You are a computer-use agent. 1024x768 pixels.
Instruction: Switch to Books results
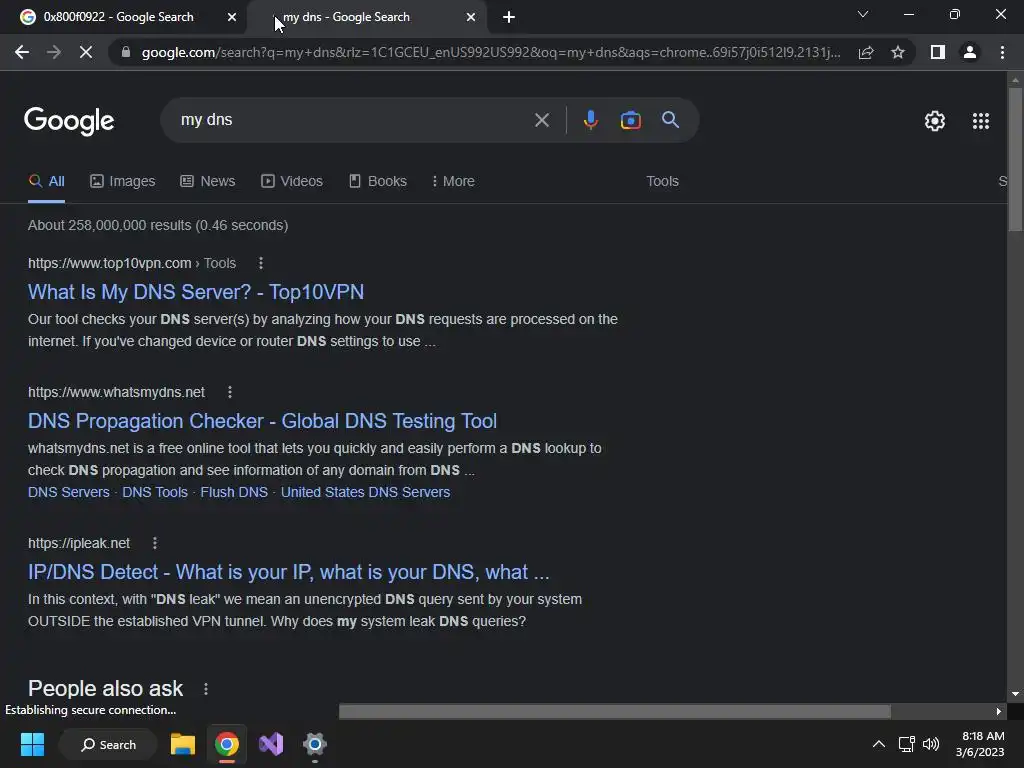378,182
